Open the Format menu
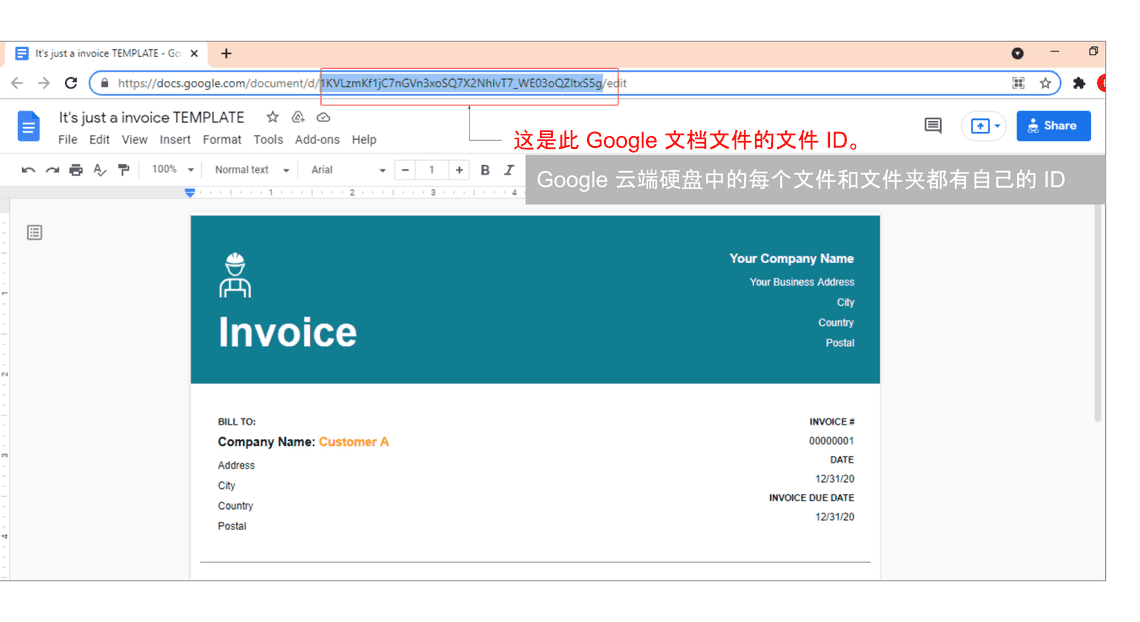The height and width of the screenshot is (622, 1140). click(222, 140)
